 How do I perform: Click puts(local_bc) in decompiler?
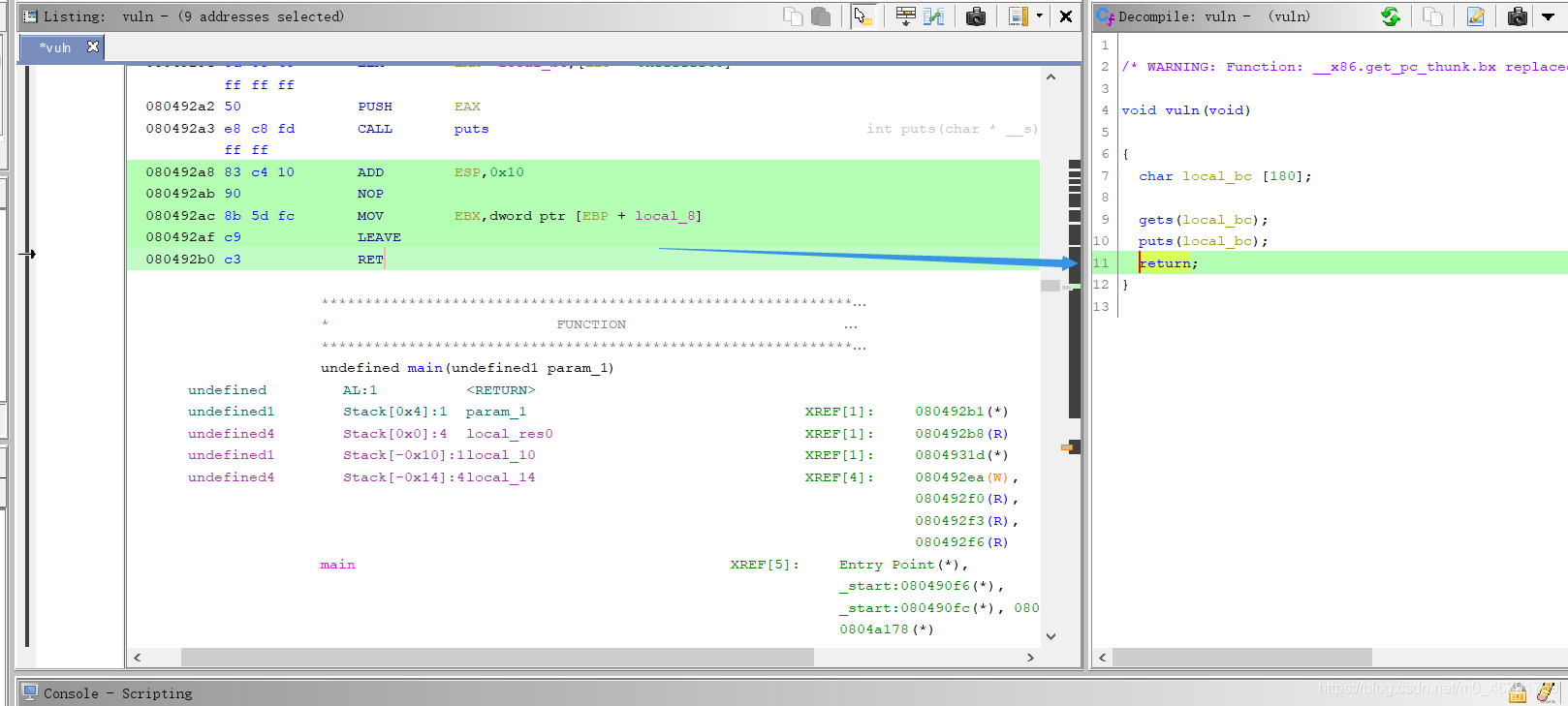coord(1203,241)
